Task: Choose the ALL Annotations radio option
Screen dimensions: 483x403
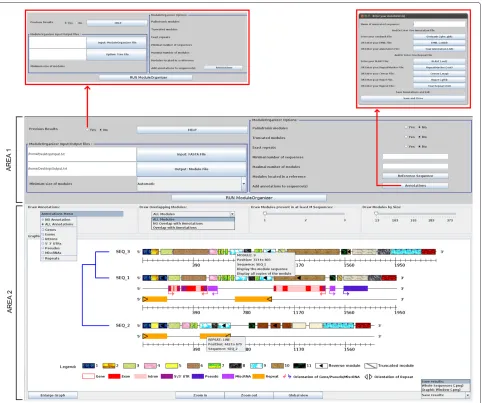Action: [x=43, y=224]
